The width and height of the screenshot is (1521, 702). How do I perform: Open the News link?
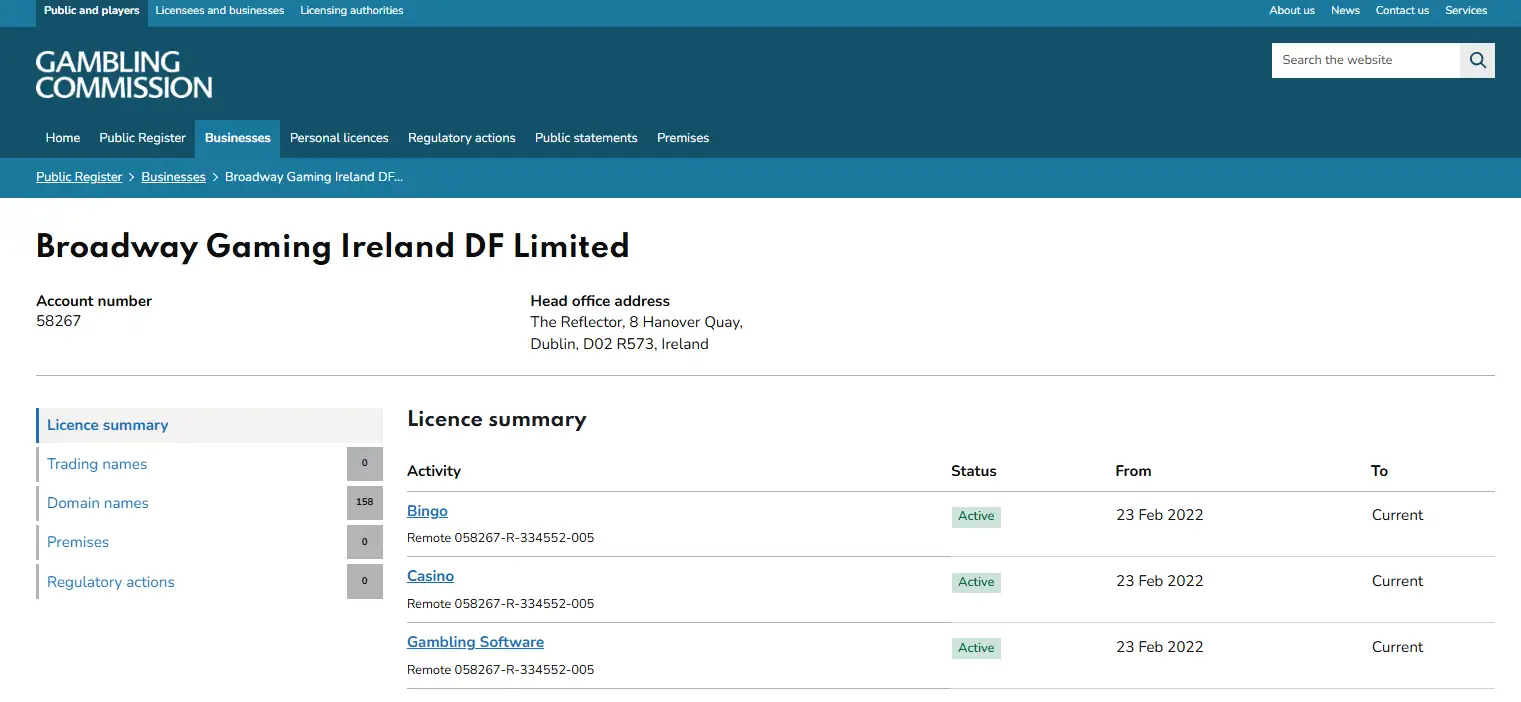(1345, 11)
